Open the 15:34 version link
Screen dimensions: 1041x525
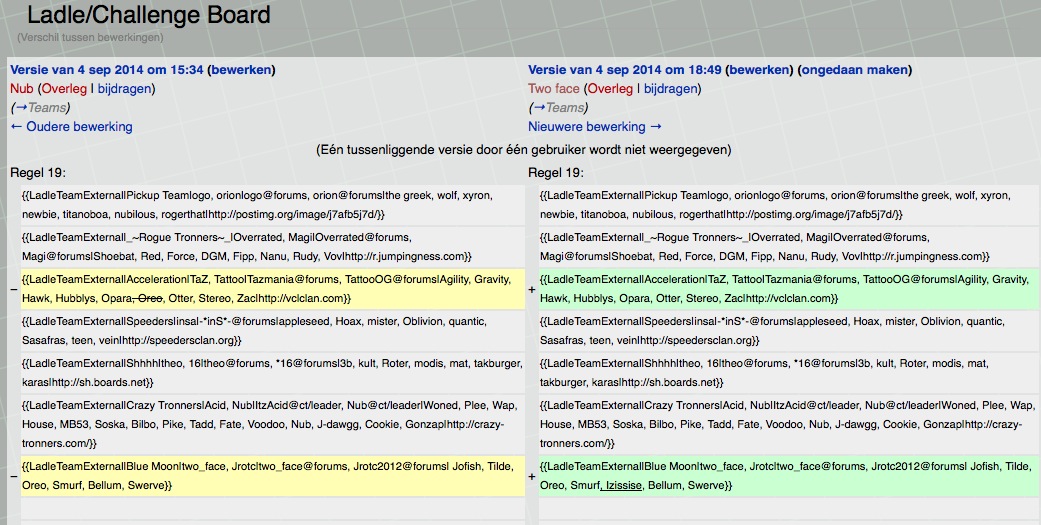[x=106, y=70]
